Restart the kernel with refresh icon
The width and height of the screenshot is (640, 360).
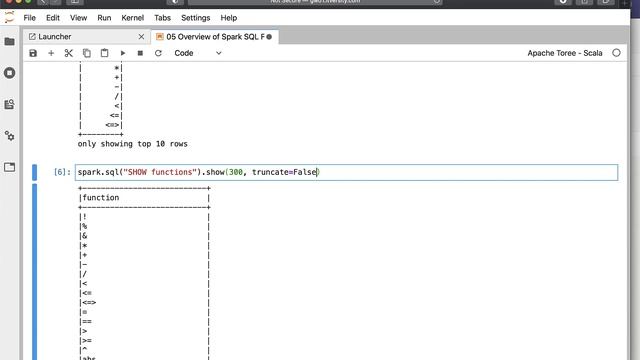point(158,53)
